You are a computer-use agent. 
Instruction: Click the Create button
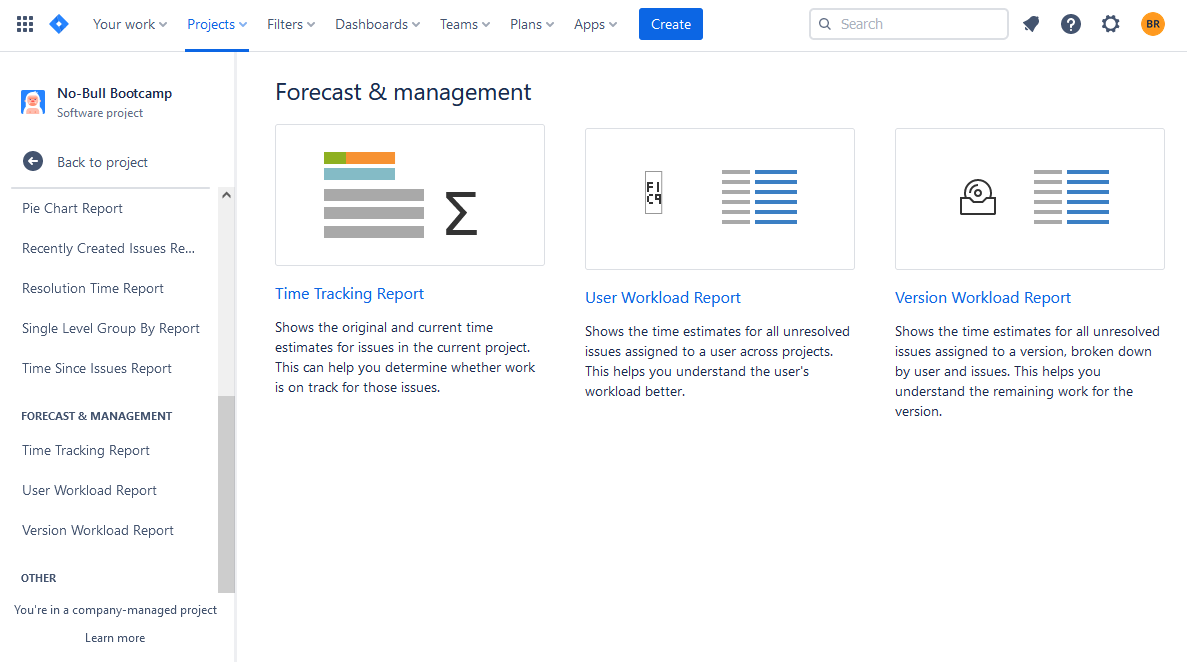670,23
